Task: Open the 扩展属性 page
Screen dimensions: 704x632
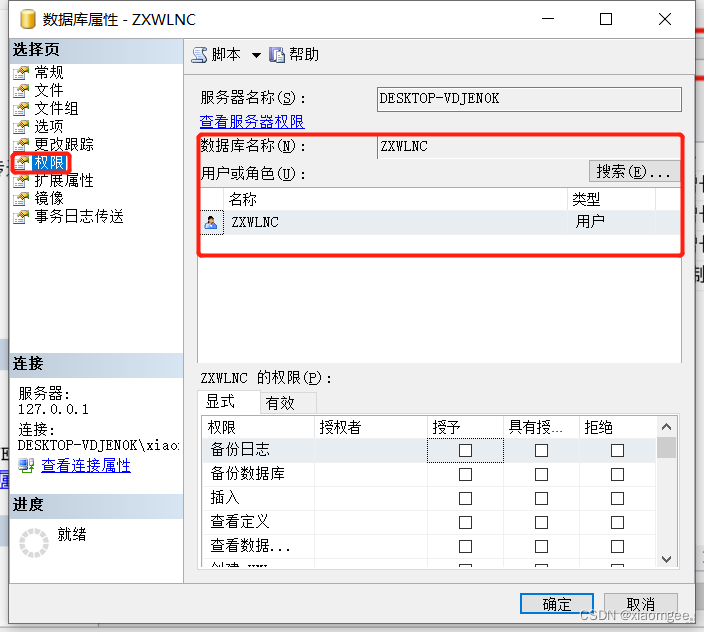Action: (x=64, y=180)
